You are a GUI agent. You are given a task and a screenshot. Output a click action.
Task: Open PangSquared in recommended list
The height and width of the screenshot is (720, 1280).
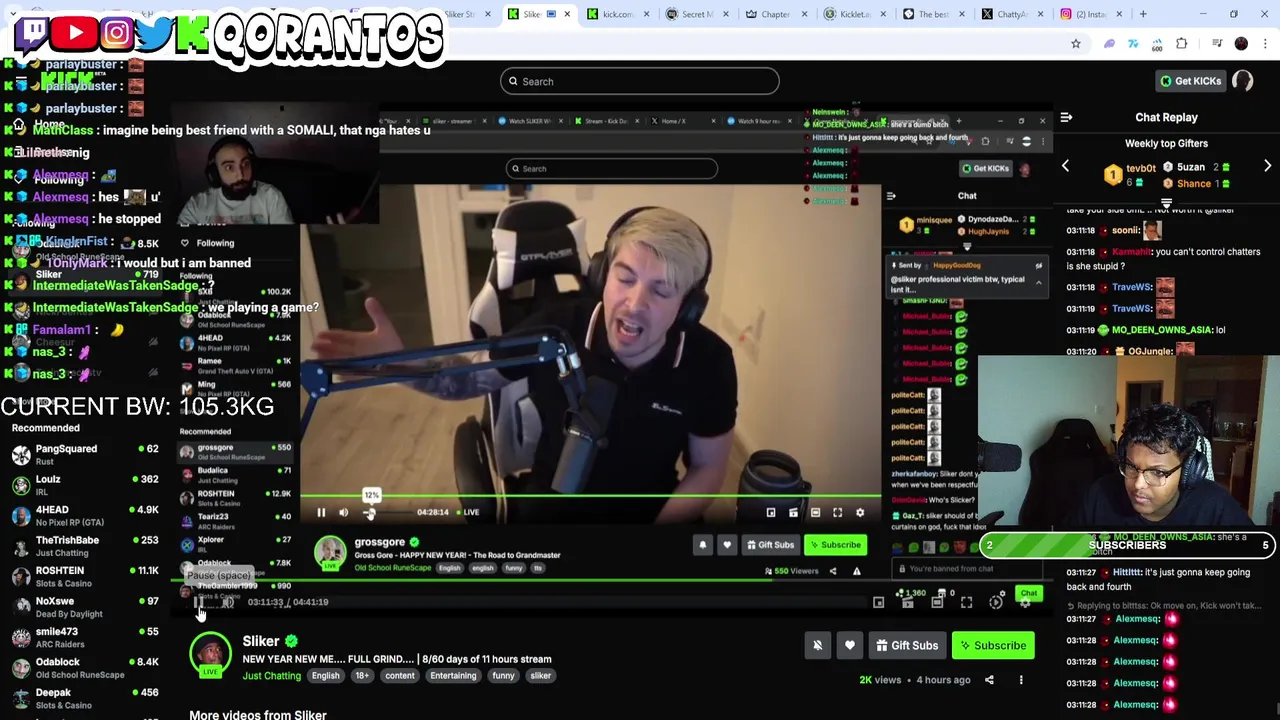coord(84,454)
